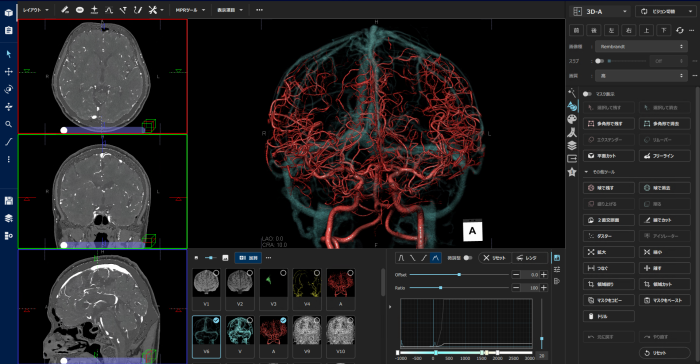700x364 pixels.
Task: Check the V3 thumbnail checkbox
Action: coord(283,273)
